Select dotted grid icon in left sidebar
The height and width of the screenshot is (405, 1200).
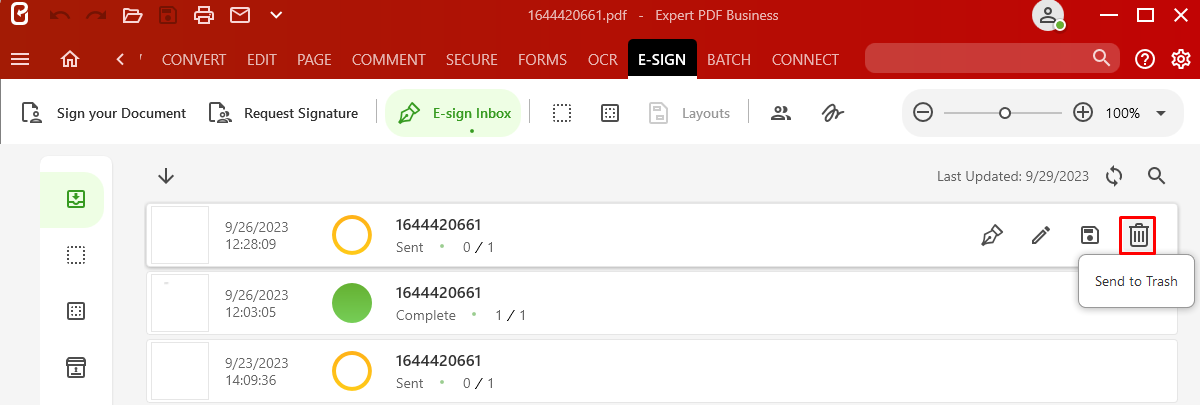point(75,311)
